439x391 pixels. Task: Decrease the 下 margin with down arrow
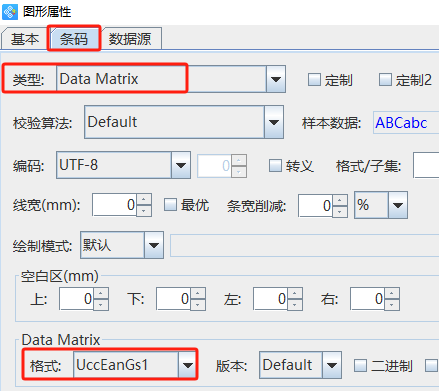click(198, 305)
